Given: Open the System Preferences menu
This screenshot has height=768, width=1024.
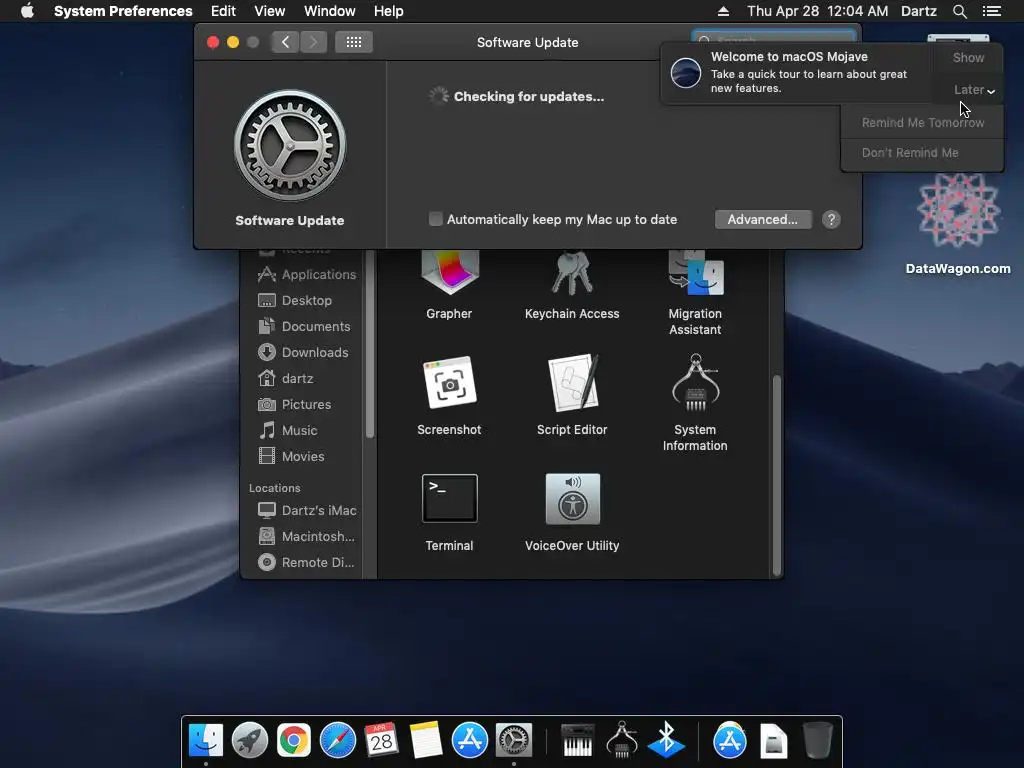Looking at the screenshot, I should coord(123,11).
